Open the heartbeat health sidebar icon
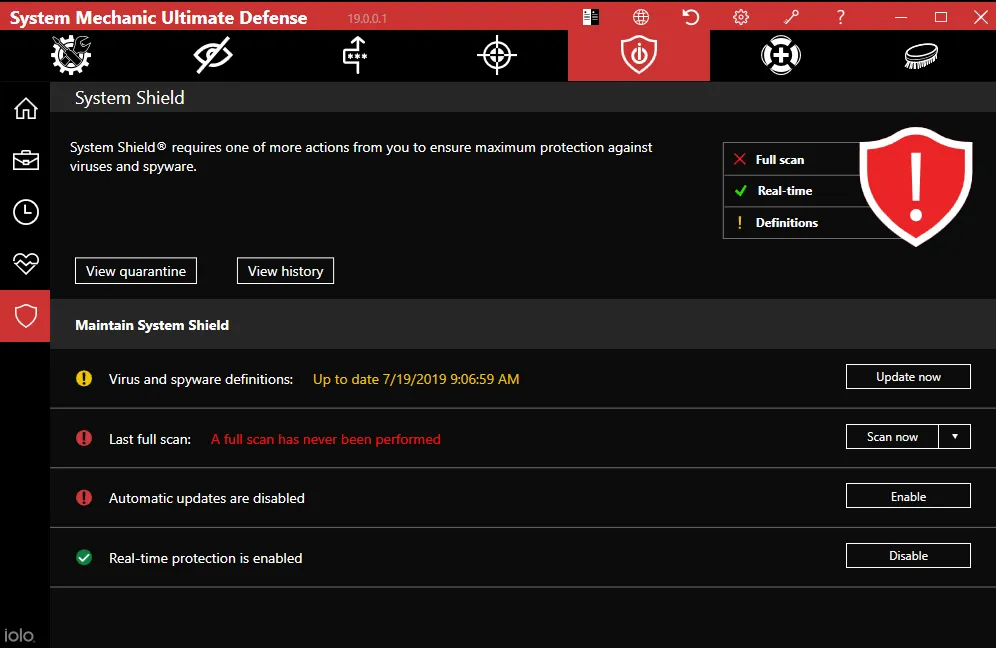The image size is (996, 648). 25,263
